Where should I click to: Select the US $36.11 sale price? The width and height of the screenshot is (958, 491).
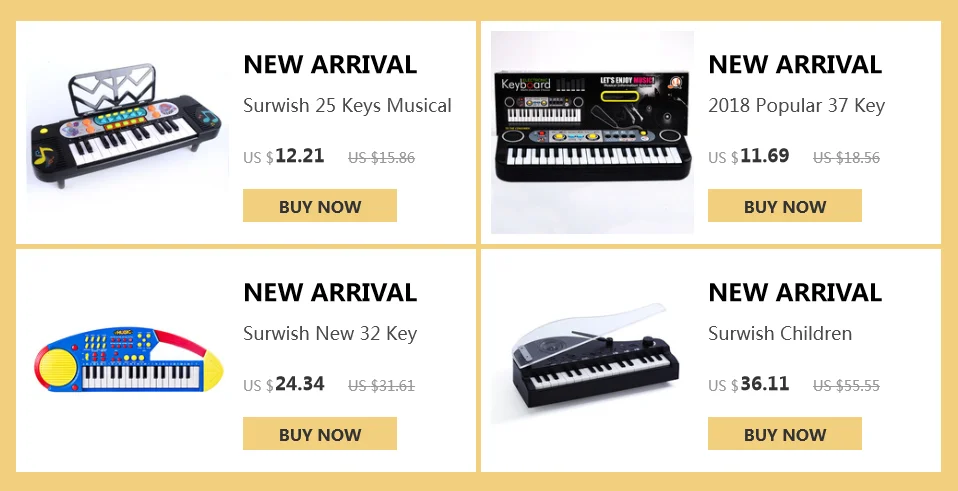[748, 384]
